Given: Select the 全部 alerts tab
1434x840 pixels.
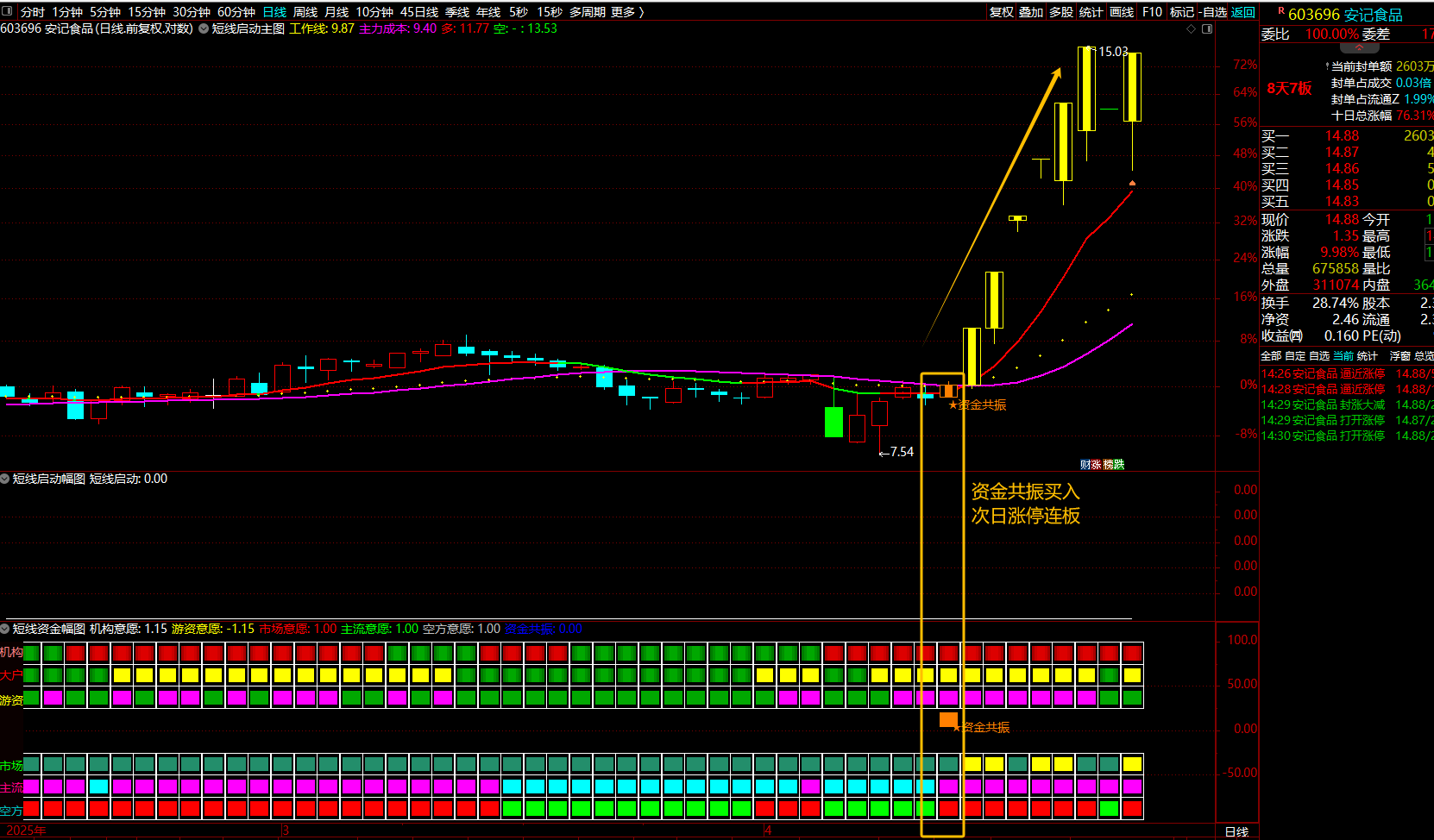Looking at the screenshot, I should (x=1271, y=355).
